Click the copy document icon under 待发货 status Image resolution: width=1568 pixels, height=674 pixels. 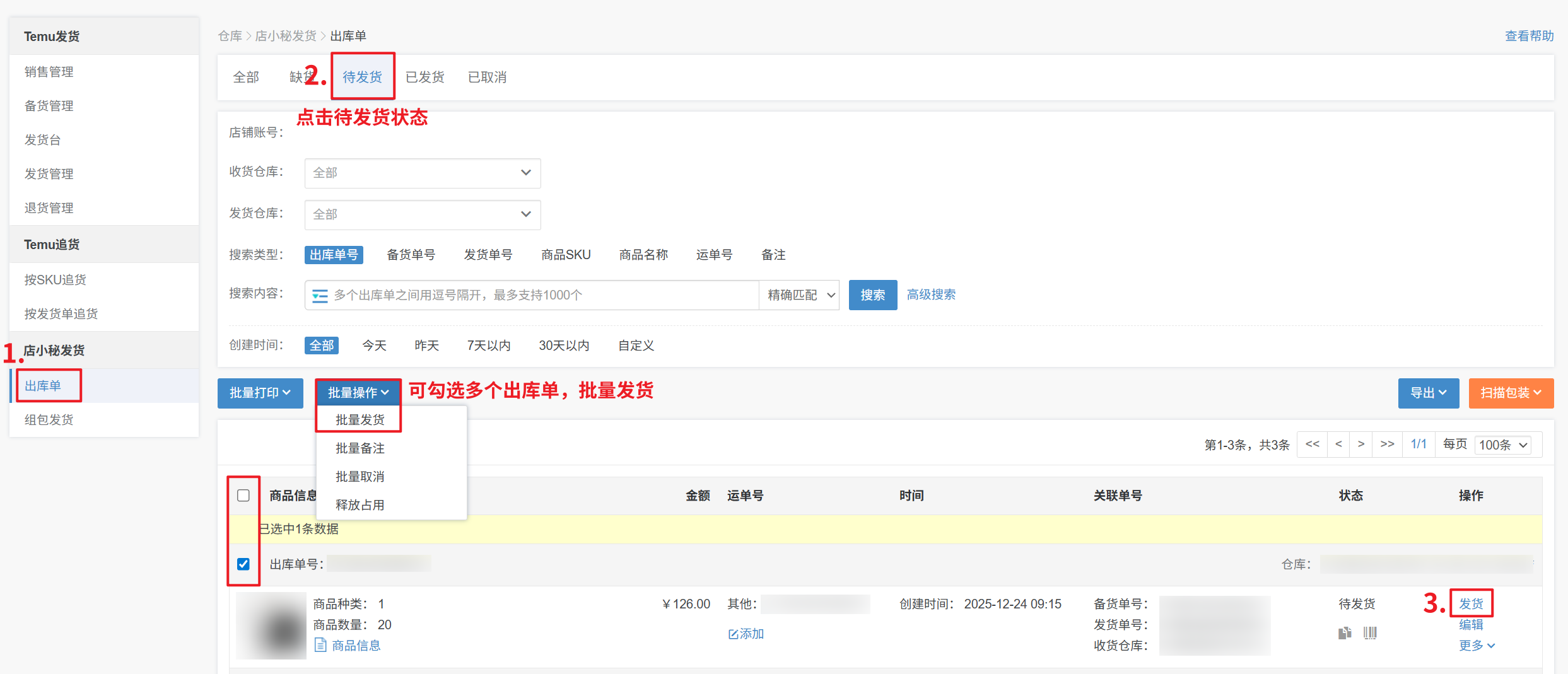click(1345, 632)
